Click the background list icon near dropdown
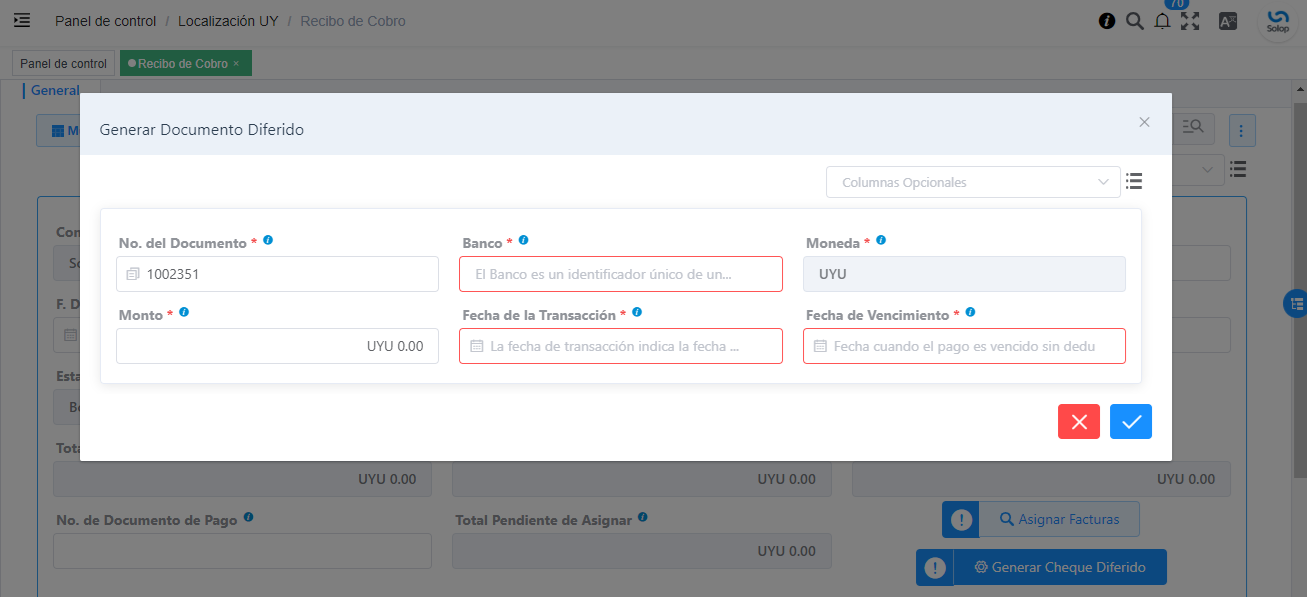The width and height of the screenshot is (1307, 597). coord(1238,169)
